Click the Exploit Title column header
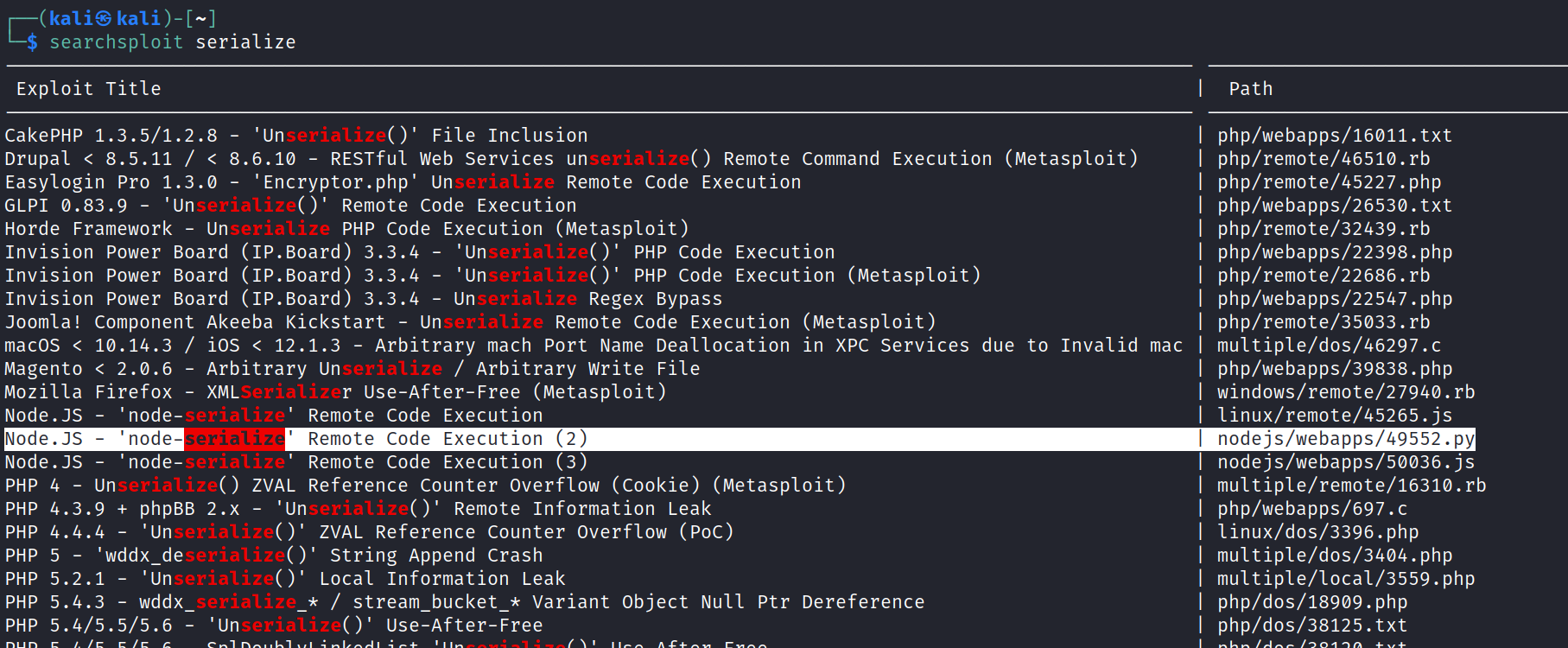The width and height of the screenshot is (1568, 648). coord(88,89)
